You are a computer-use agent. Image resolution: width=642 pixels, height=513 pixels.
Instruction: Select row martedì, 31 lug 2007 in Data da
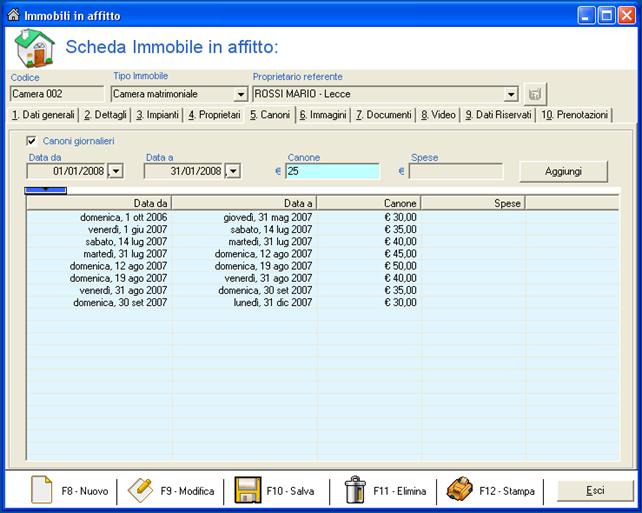(125, 254)
